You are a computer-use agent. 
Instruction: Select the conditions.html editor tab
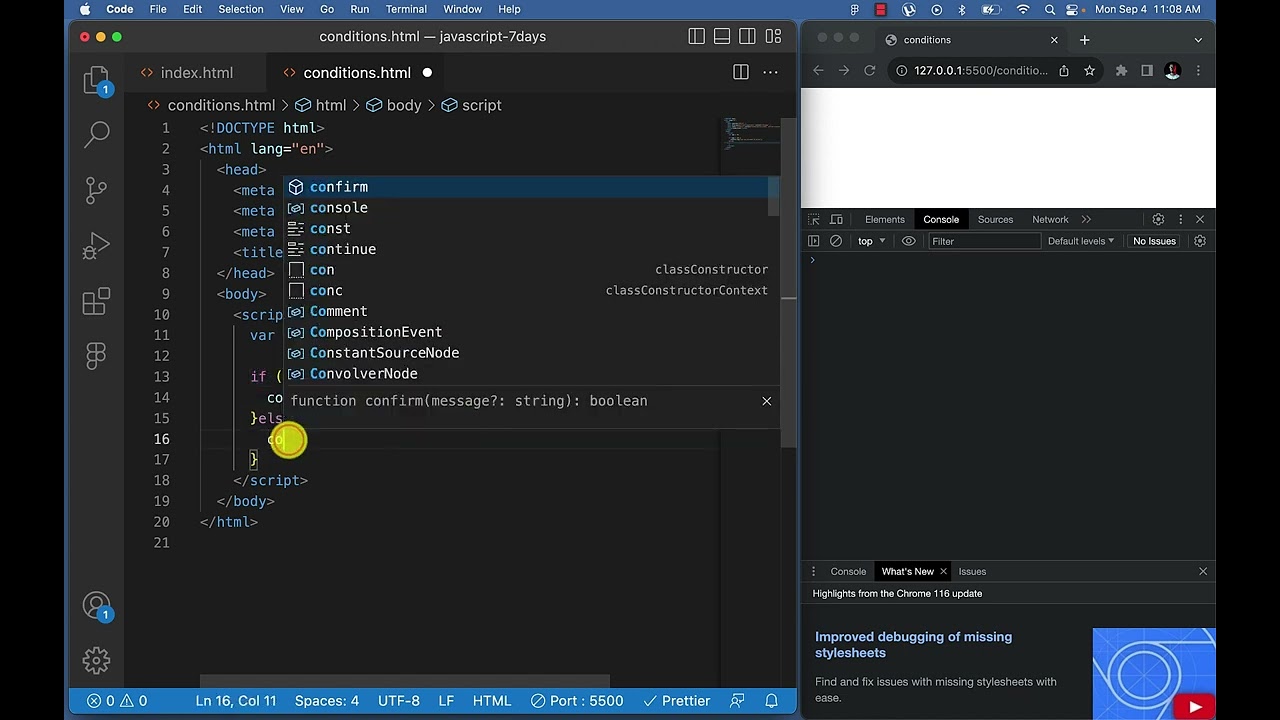[x=357, y=72]
